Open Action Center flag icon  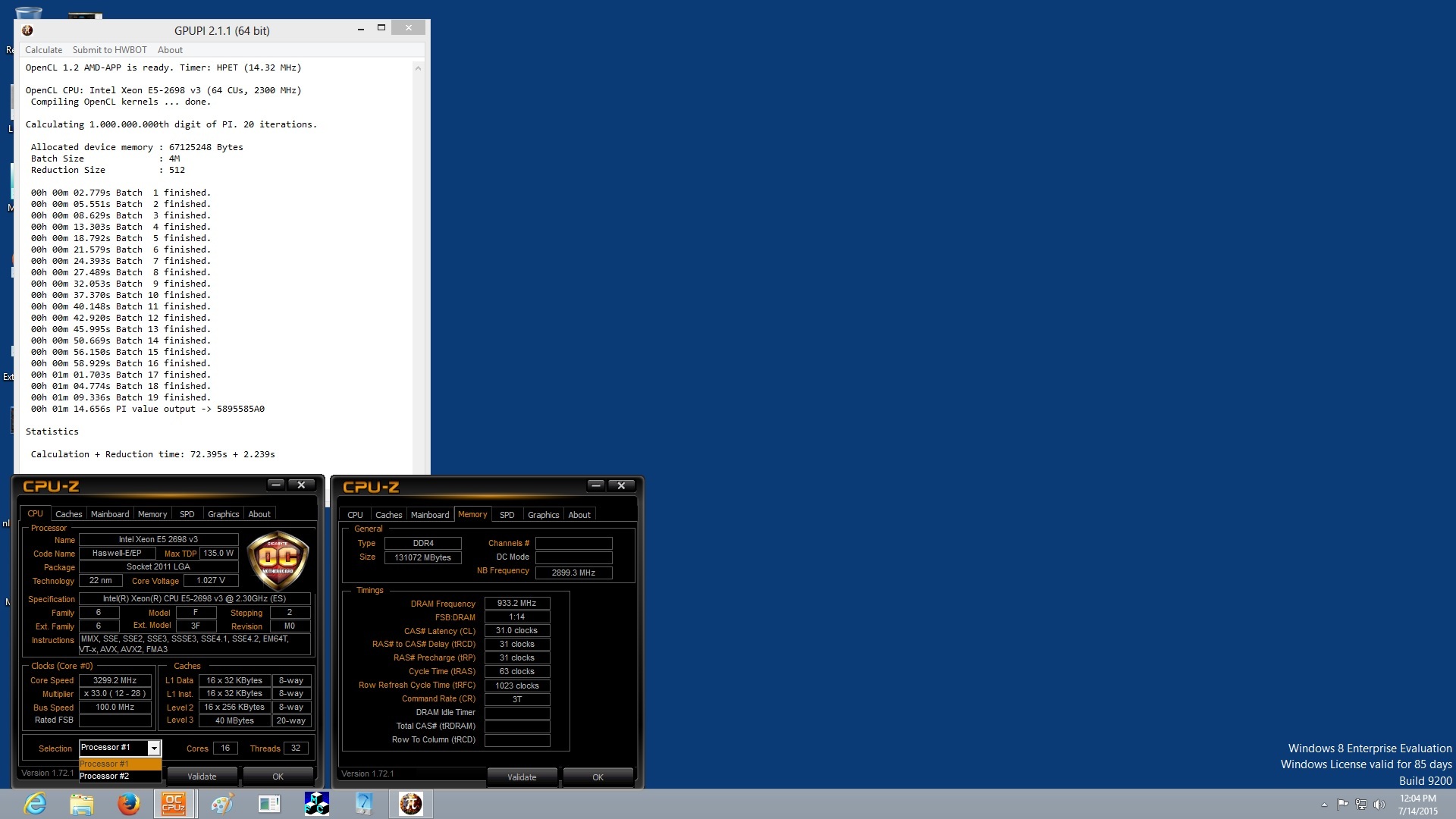1342,805
